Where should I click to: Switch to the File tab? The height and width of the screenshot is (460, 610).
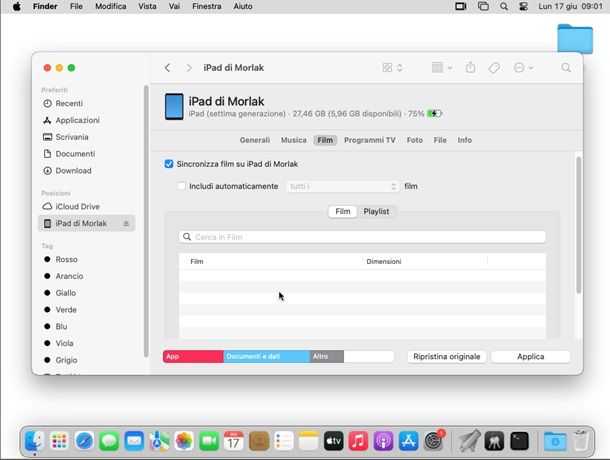tap(440, 140)
